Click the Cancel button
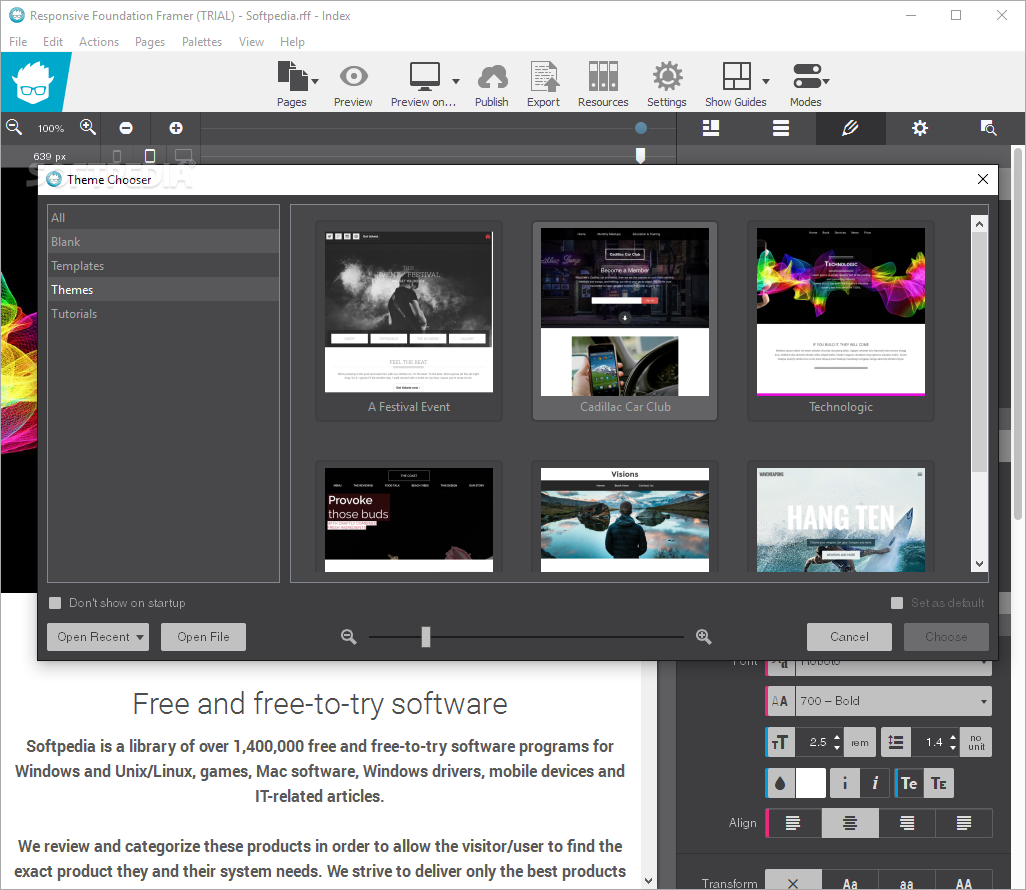The height and width of the screenshot is (890, 1026). click(849, 637)
